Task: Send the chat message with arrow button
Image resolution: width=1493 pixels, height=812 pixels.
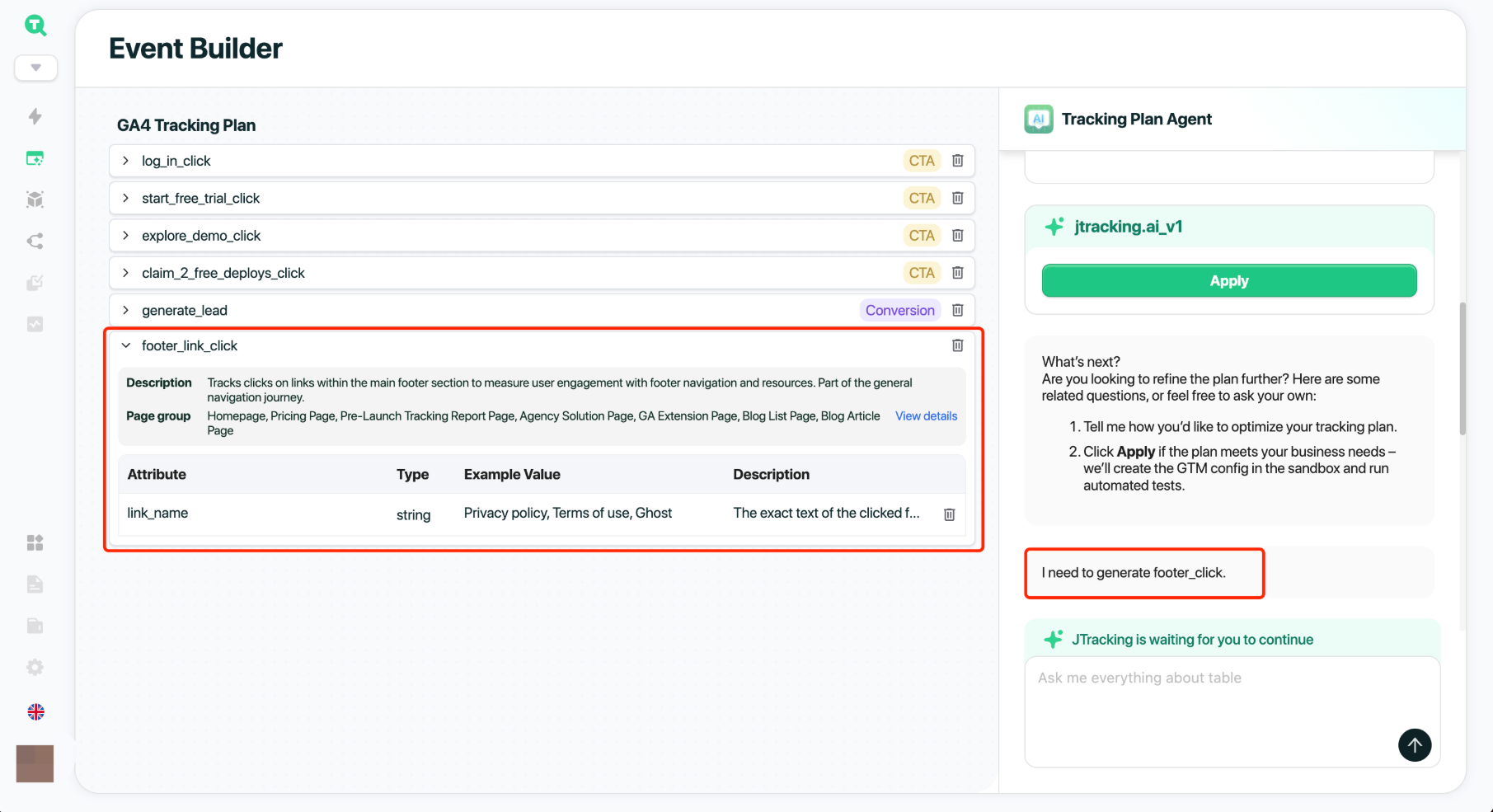Action: (1414, 745)
